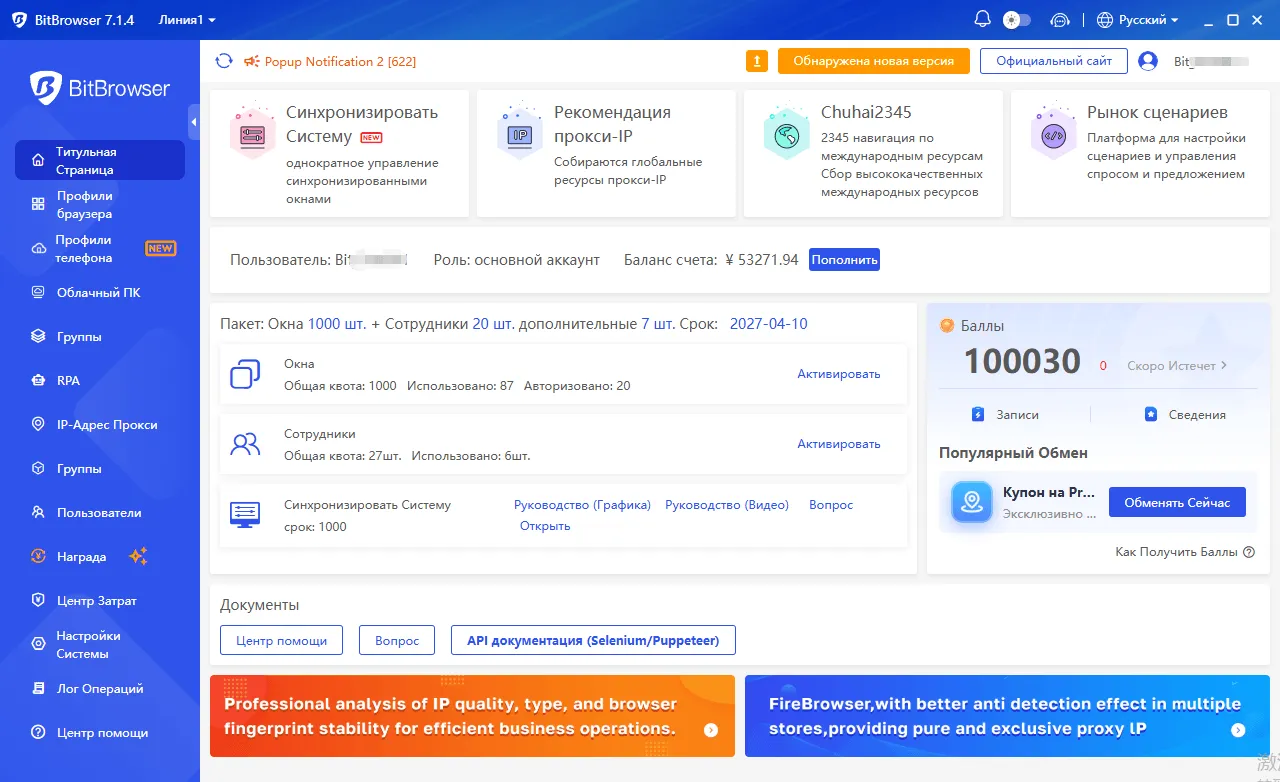Click the orange upload arrow icon
The height and width of the screenshot is (782, 1280).
coord(757,61)
